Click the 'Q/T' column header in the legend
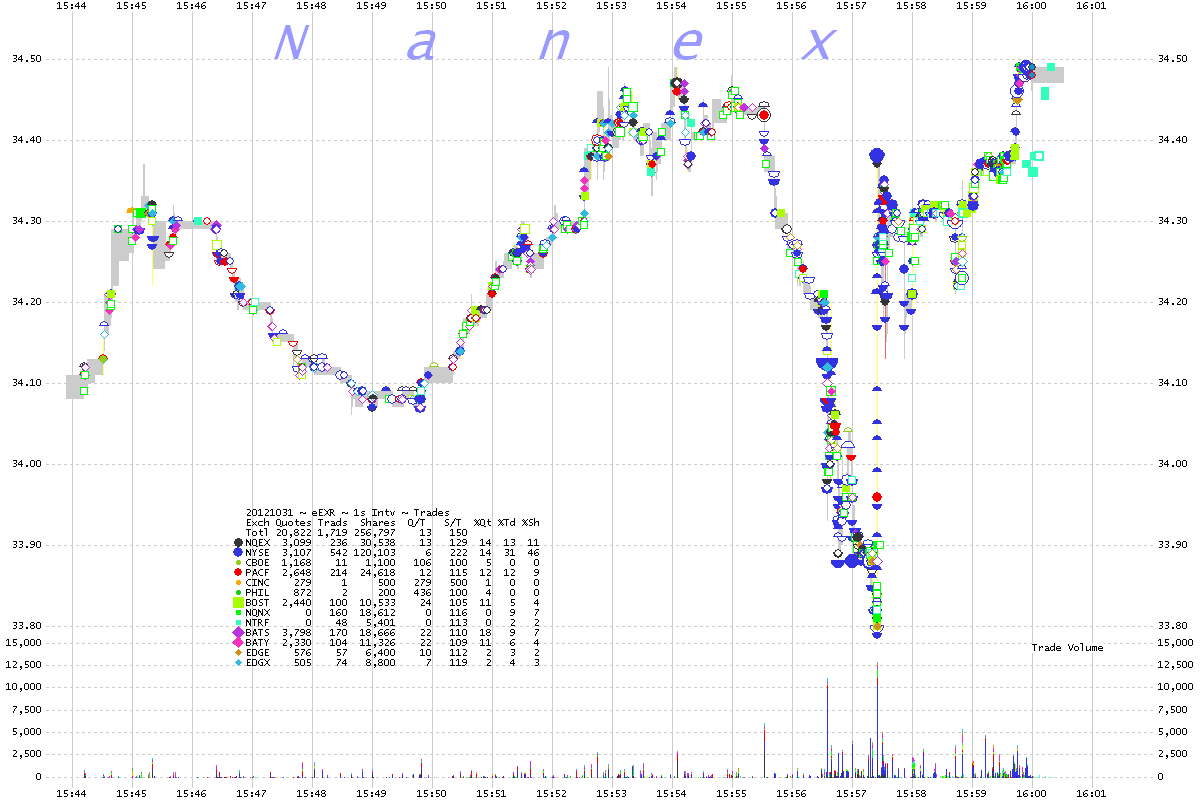This screenshot has width=1200, height=800. (x=417, y=522)
